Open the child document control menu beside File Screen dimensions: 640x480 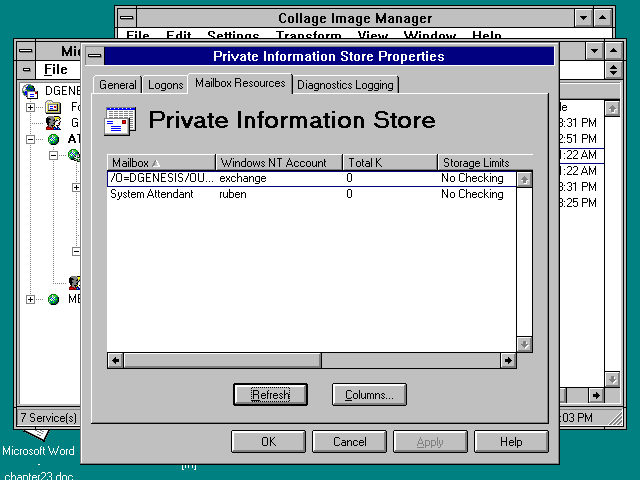(27, 70)
